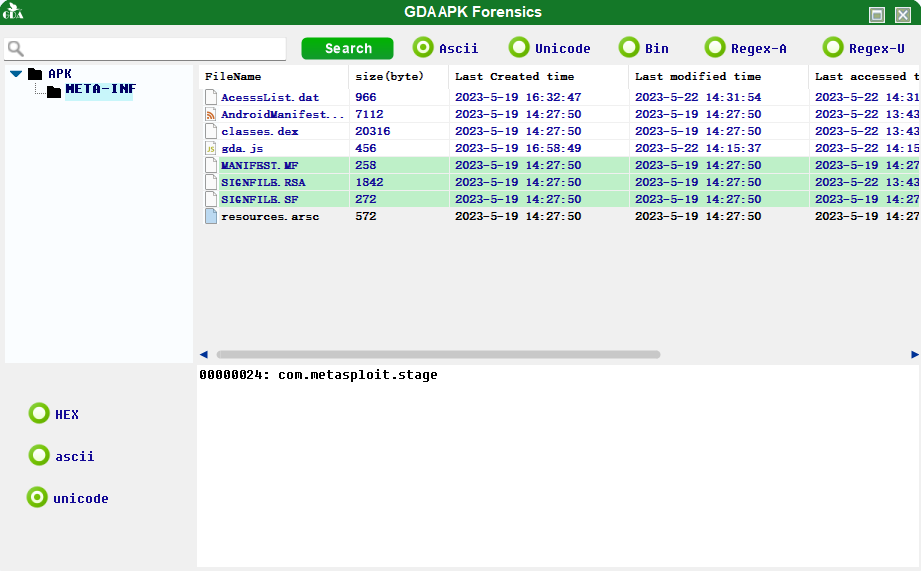The width and height of the screenshot is (921, 571).
Task: Select the Unicode search mode
Action: pyautogui.click(x=519, y=48)
